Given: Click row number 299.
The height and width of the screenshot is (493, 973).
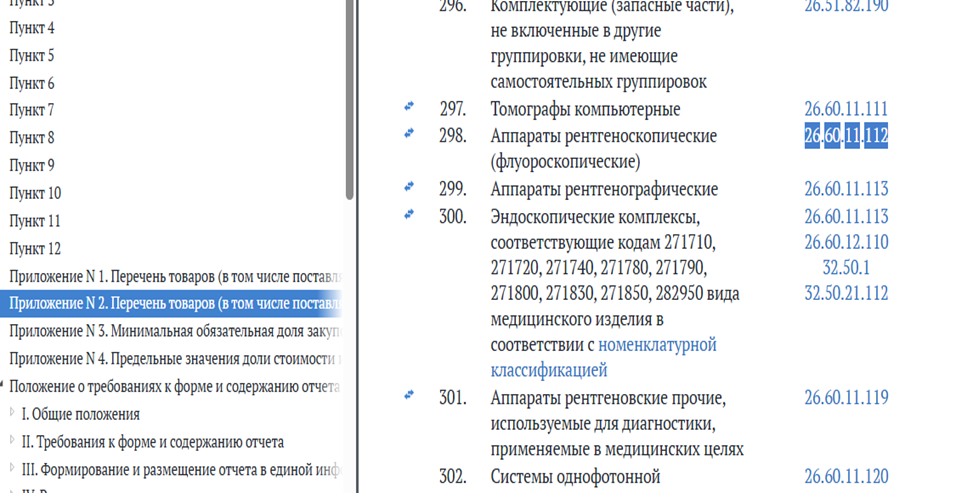Looking at the screenshot, I should [x=453, y=189].
